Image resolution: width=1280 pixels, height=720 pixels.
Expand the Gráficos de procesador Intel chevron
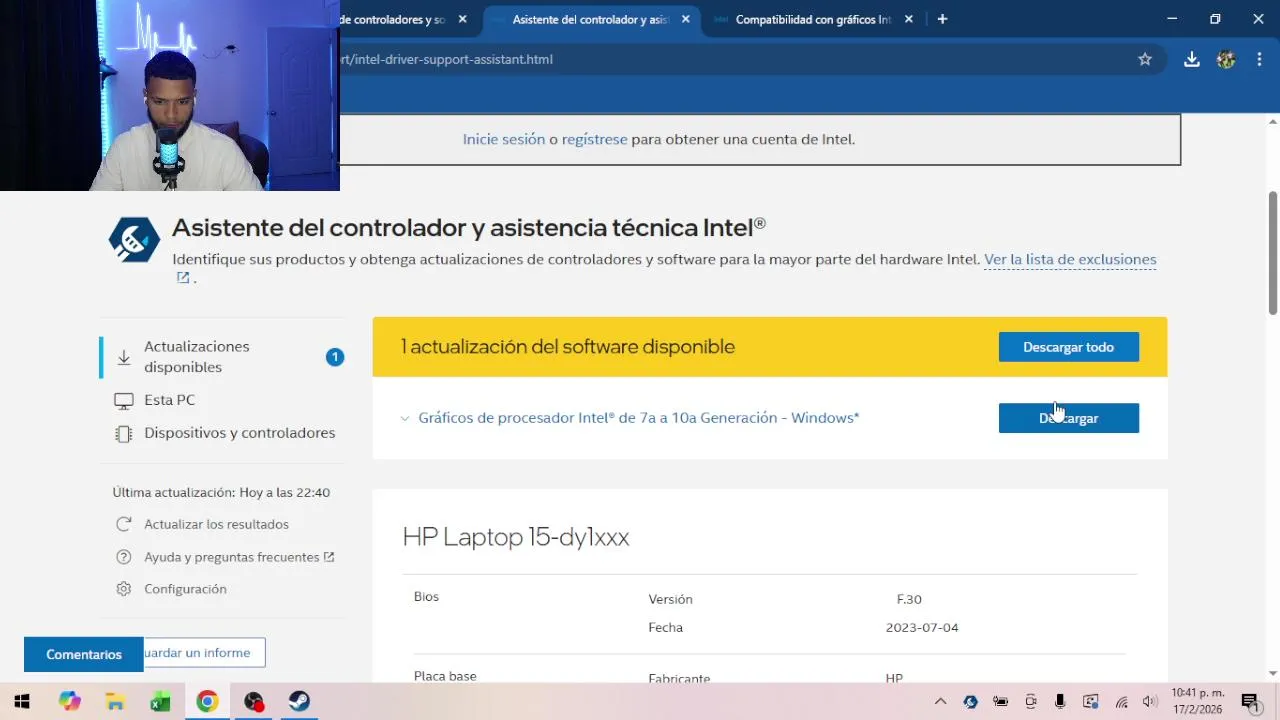click(x=405, y=418)
